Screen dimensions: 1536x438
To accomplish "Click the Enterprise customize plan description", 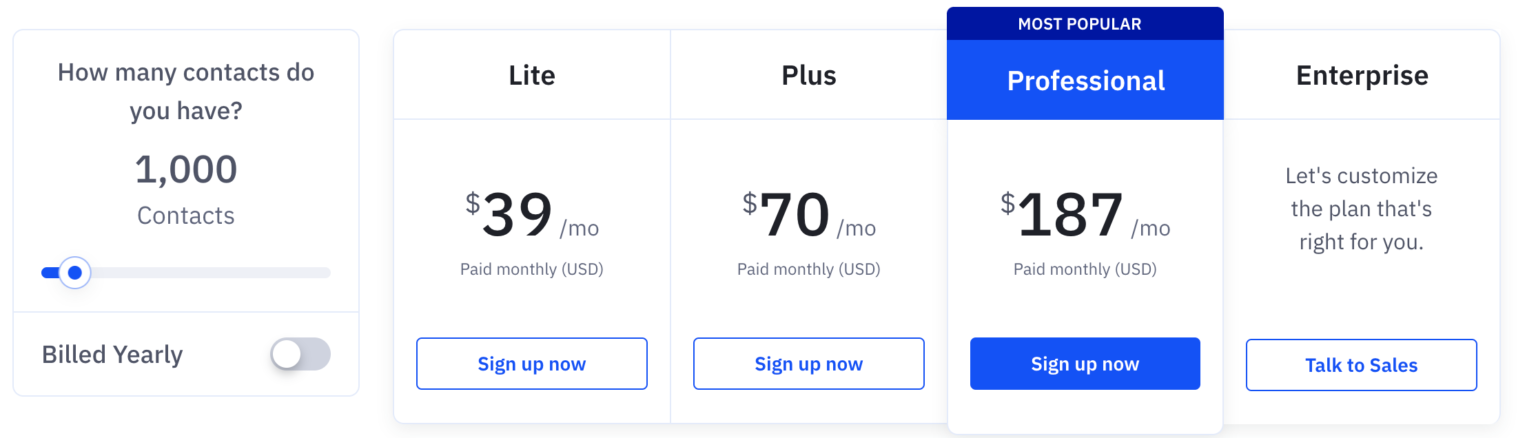I will coord(1361,209).
